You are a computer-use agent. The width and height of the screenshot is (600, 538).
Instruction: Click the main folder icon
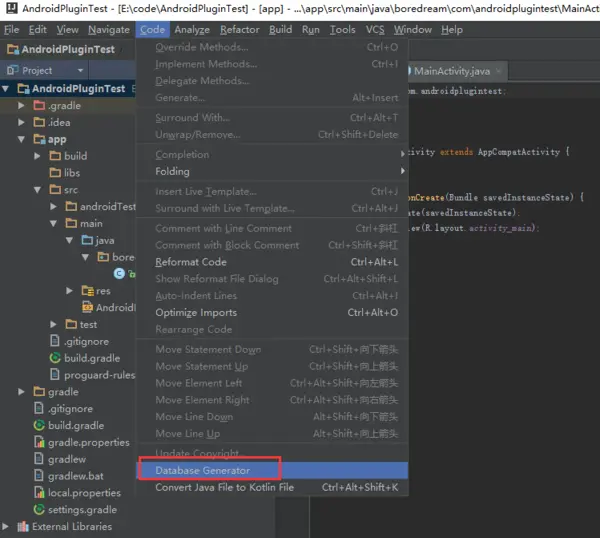point(71,223)
